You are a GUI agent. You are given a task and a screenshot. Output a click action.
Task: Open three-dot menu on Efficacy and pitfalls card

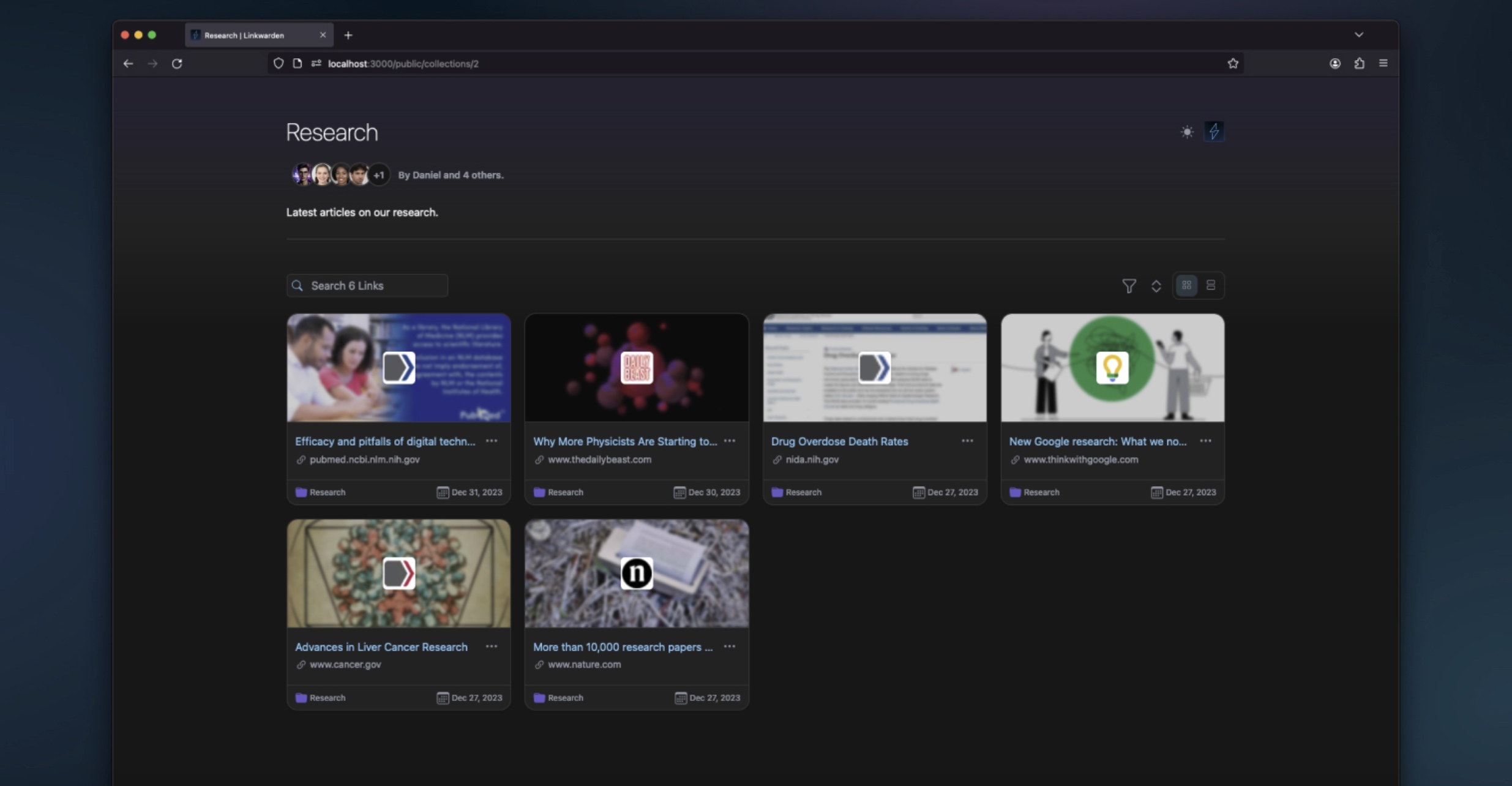point(492,441)
